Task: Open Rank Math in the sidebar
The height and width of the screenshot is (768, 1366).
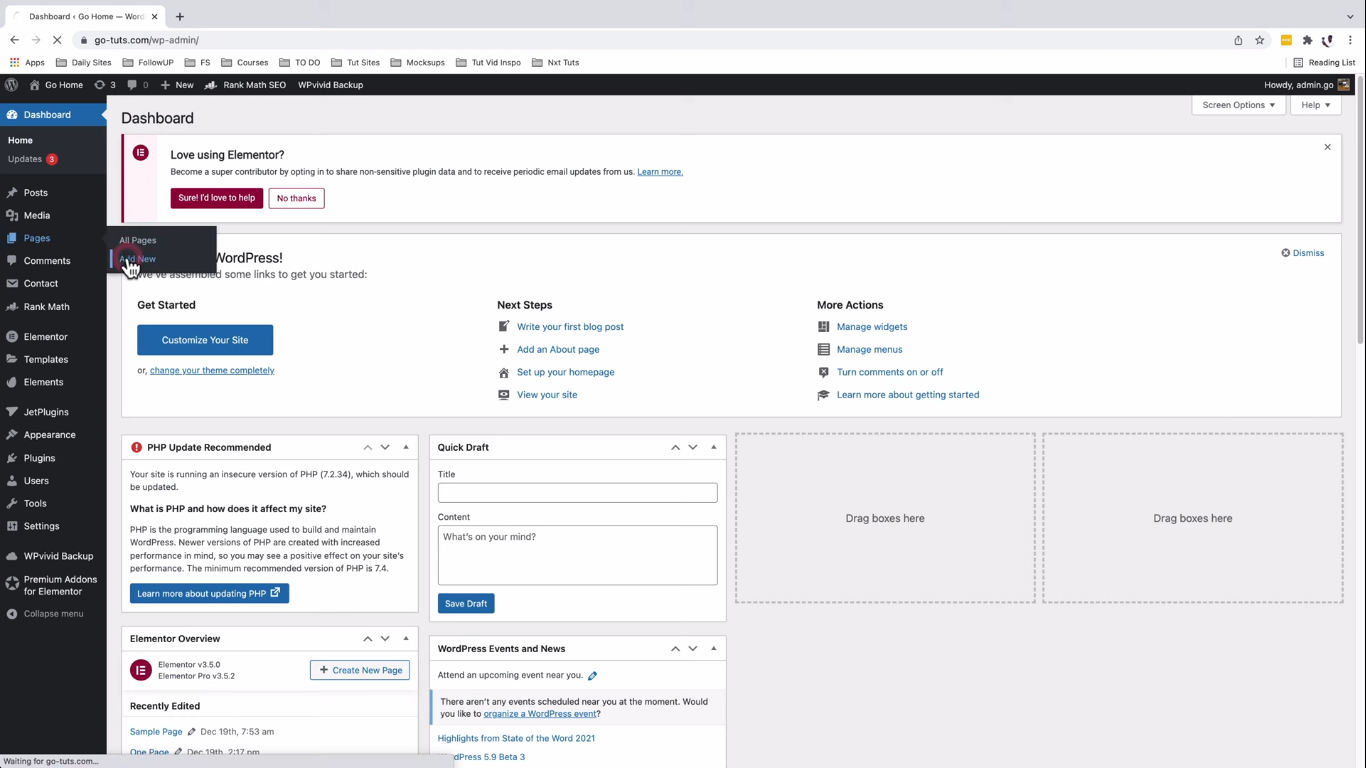Action: coord(47,307)
